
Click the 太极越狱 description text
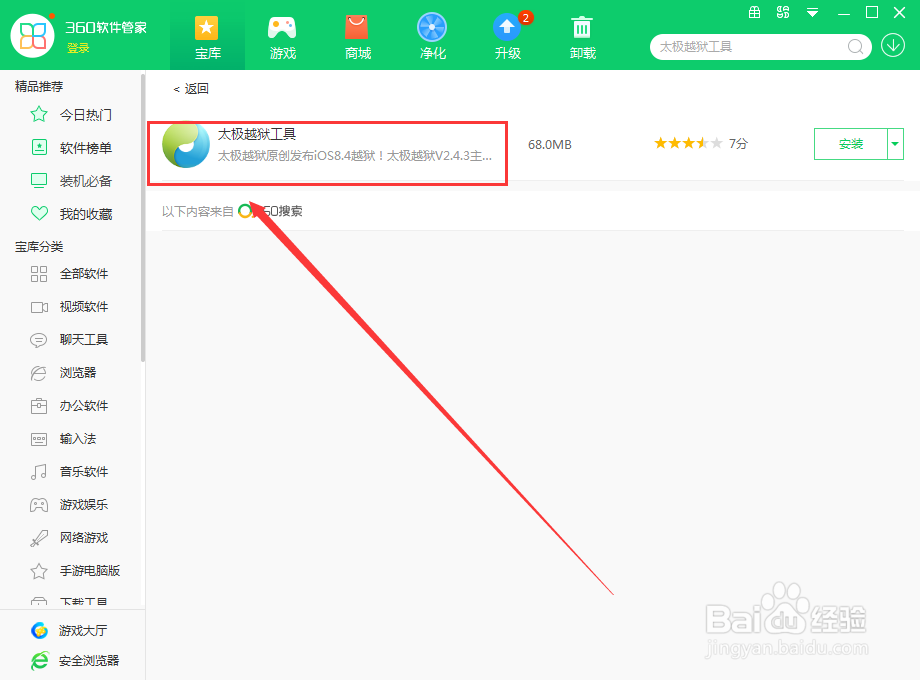click(x=355, y=155)
